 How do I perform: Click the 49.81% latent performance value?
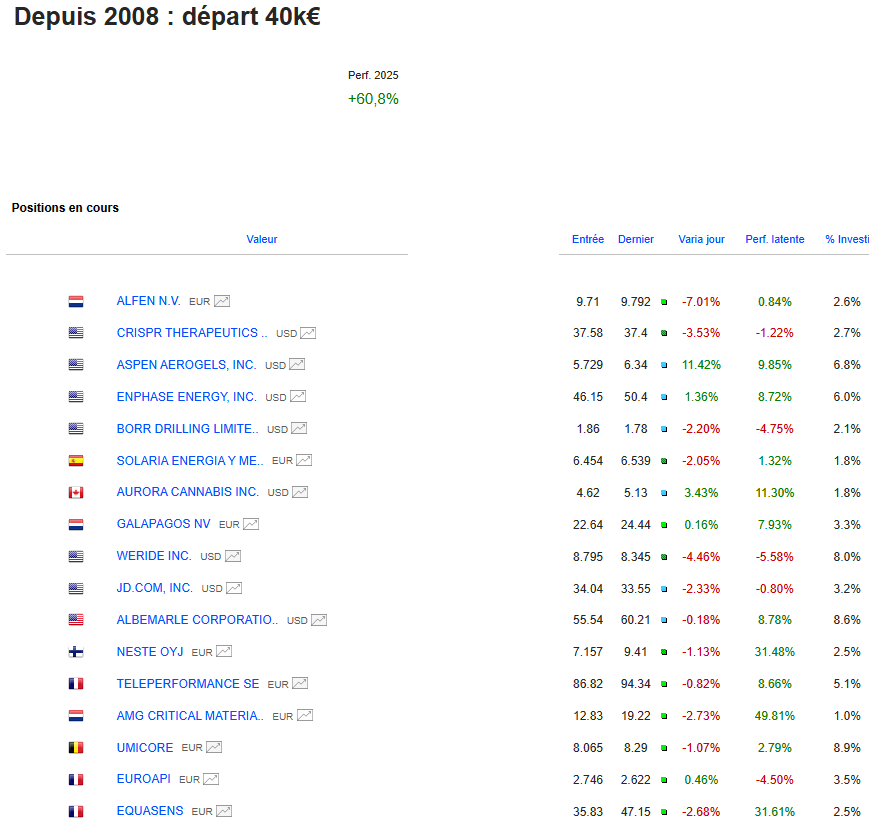point(774,716)
